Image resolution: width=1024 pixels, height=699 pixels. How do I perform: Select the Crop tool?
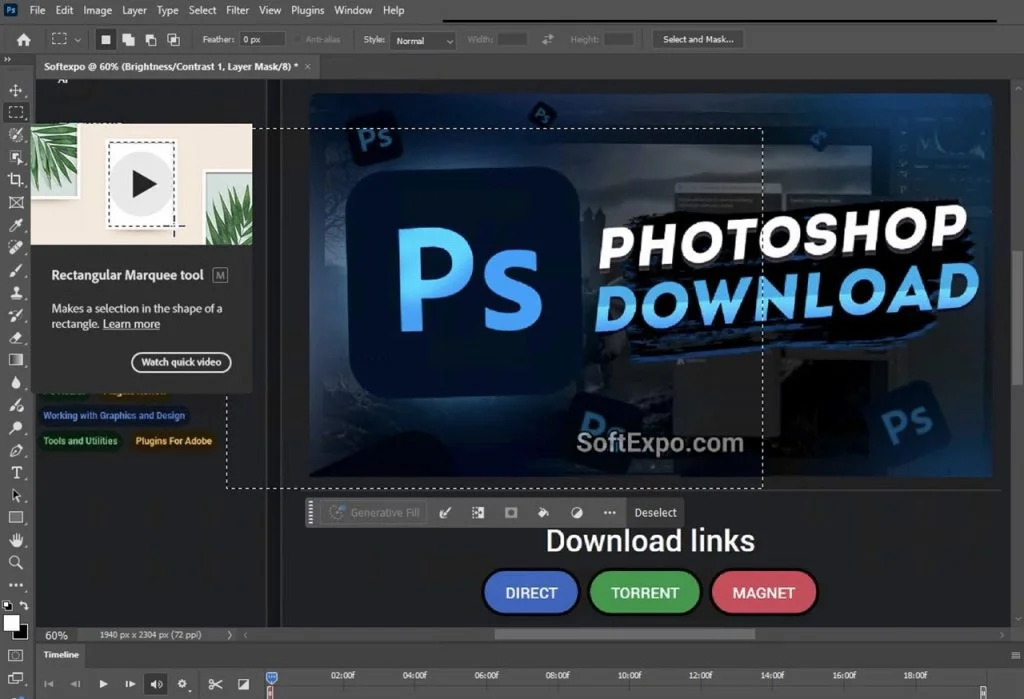tap(15, 180)
